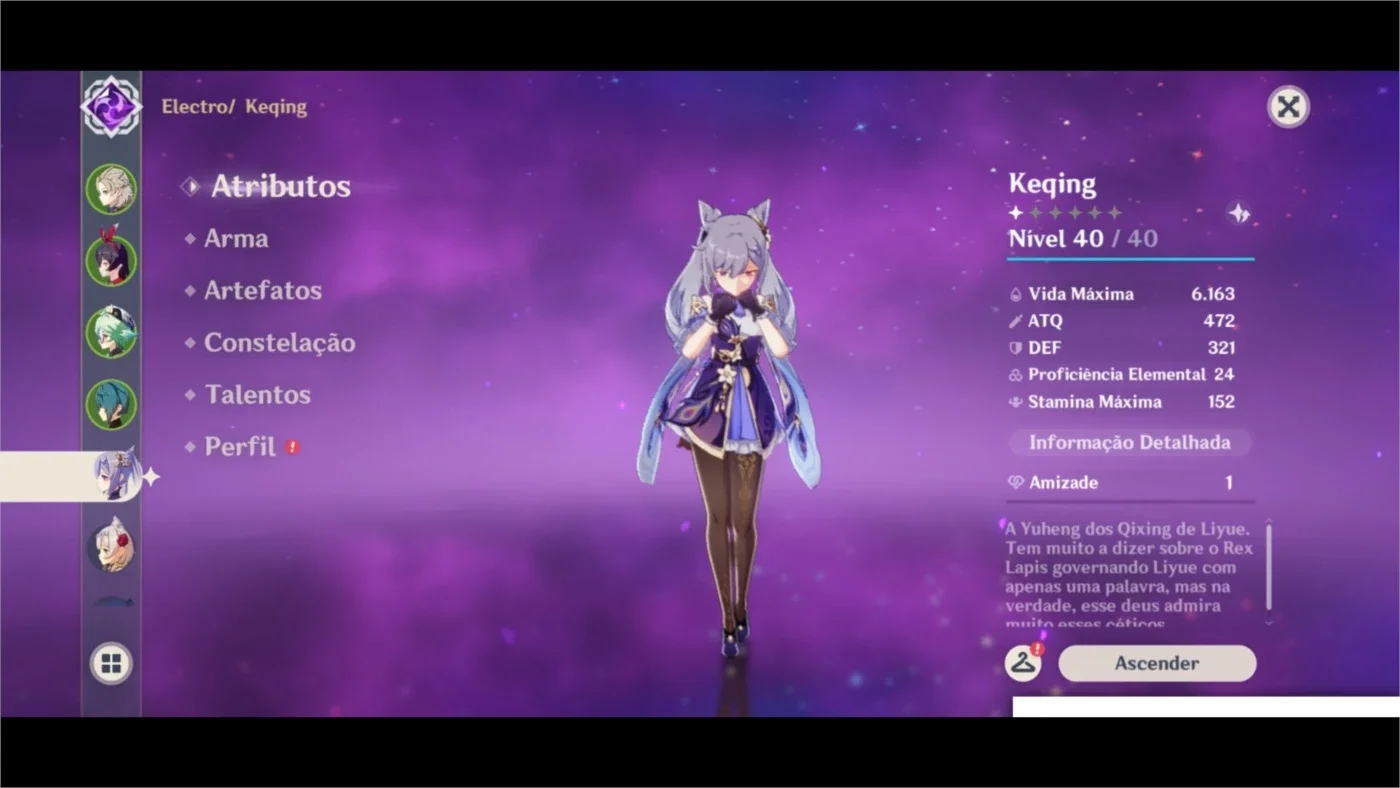1400x788 pixels.
Task: Click the description scrollbar
Action: (1269, 567)
